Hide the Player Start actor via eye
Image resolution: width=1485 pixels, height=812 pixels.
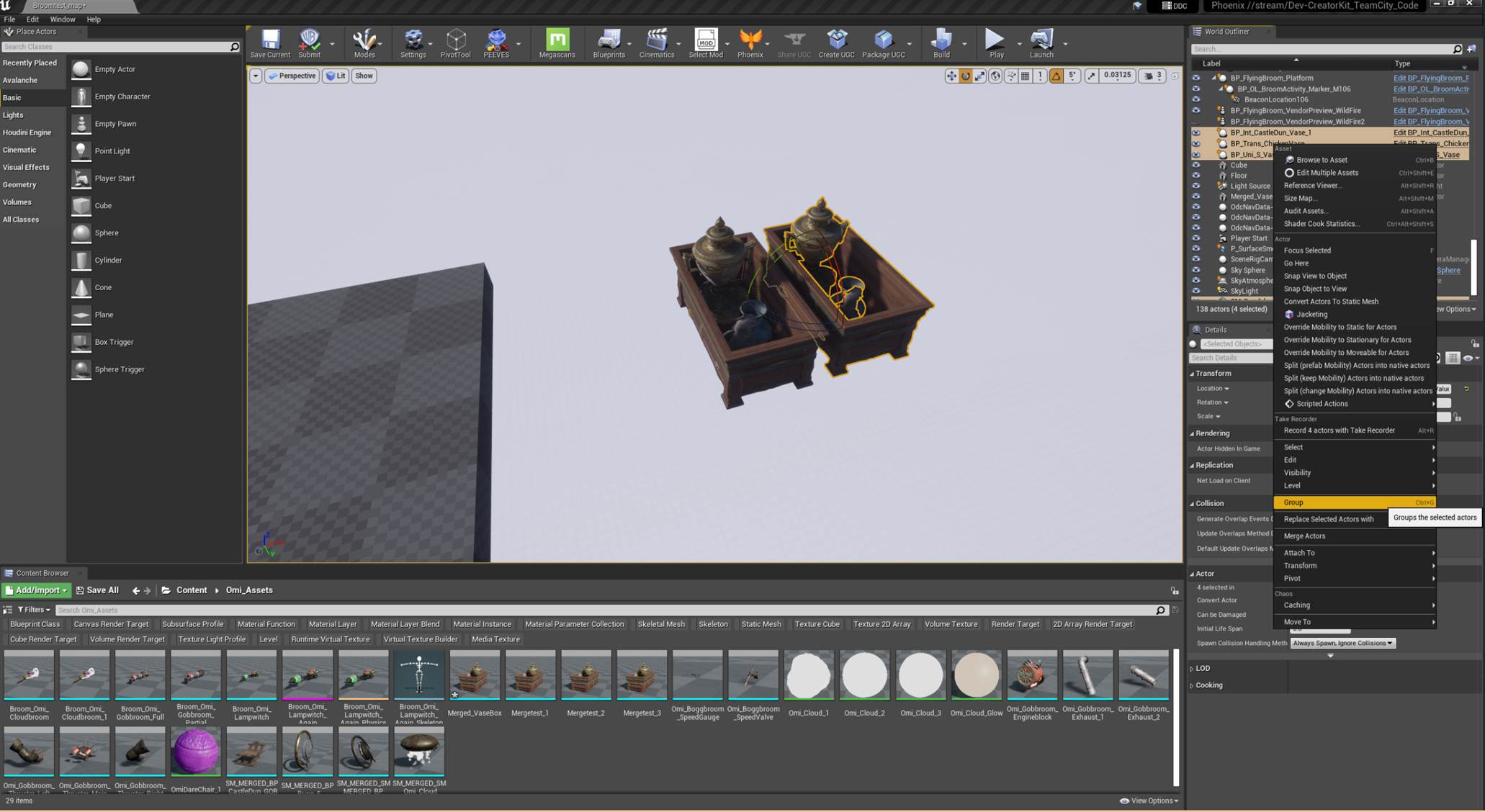(1196, 238)
